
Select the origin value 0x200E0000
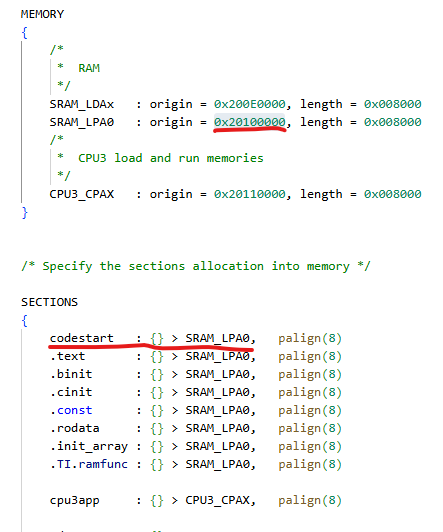[x=249, y=104]
